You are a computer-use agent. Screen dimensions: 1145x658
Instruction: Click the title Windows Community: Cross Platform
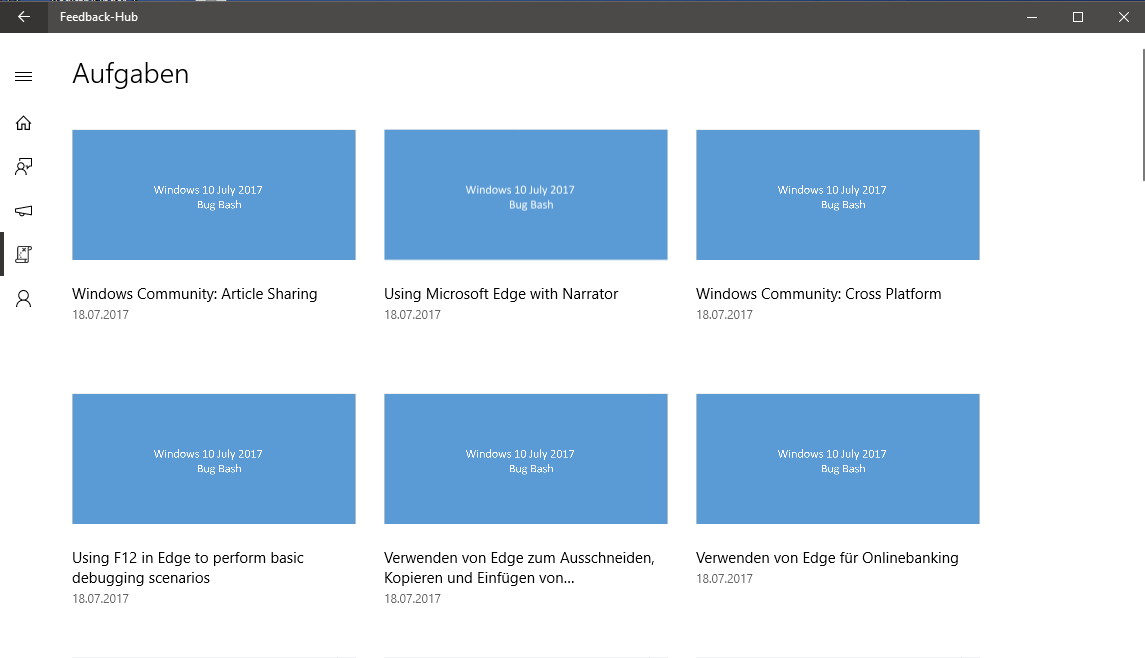819,294
